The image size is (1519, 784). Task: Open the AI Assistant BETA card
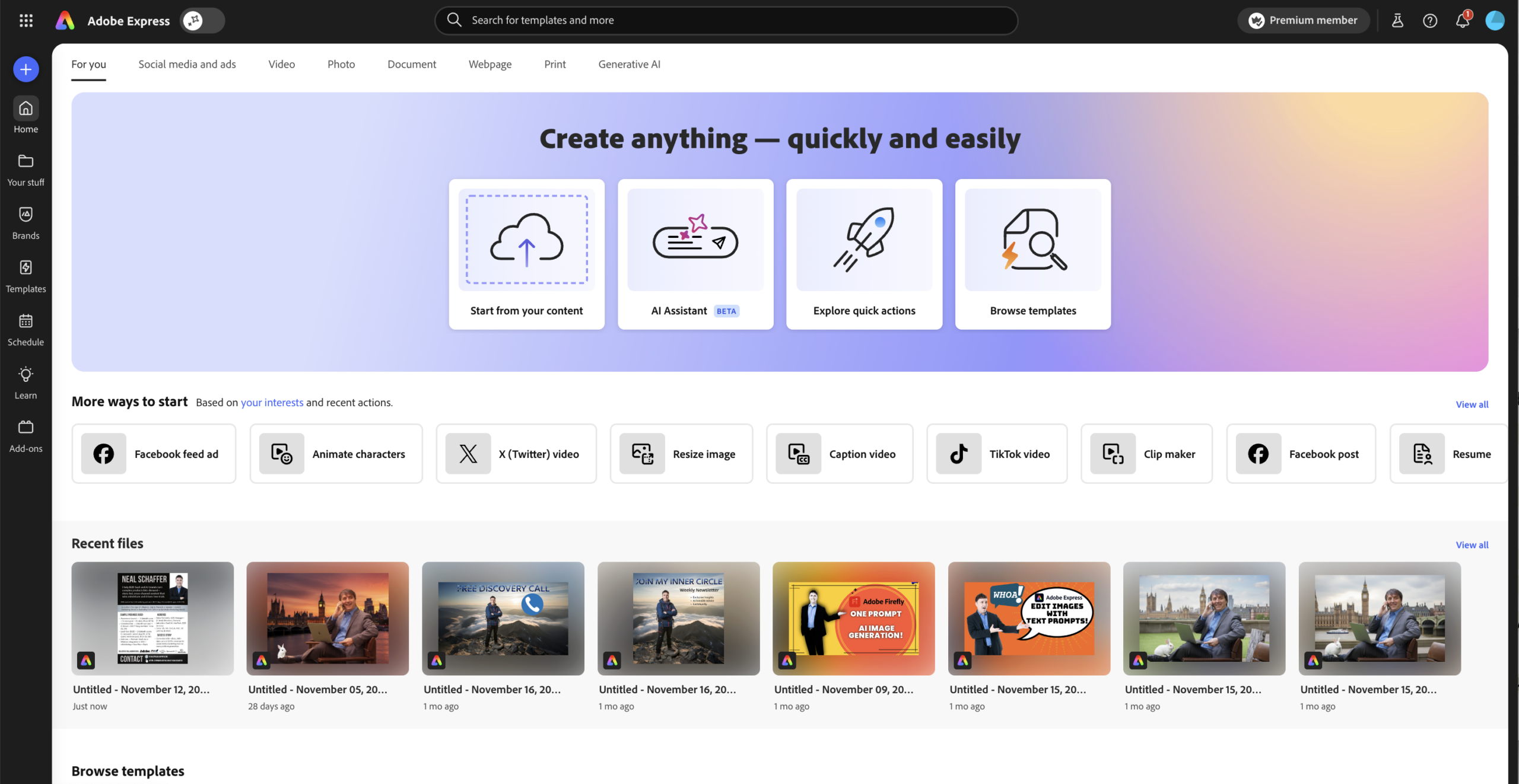coord(695,254)
